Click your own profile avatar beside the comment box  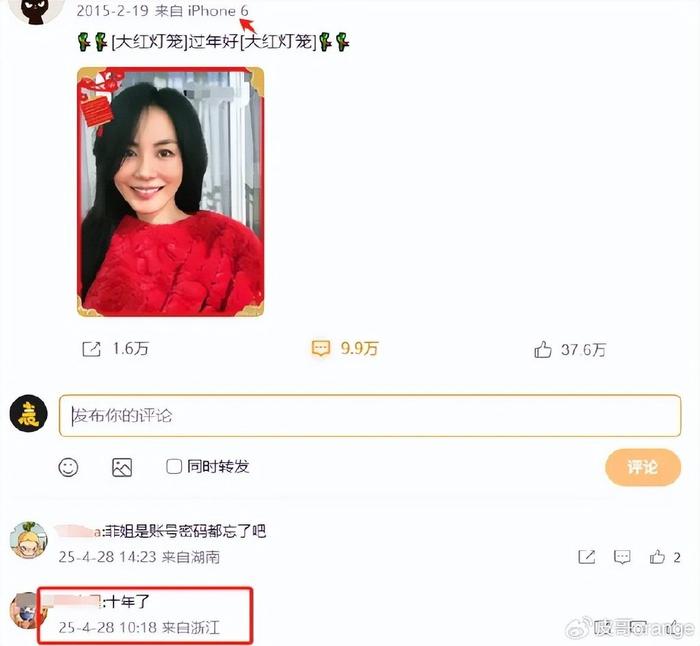(x=29, y=413)
